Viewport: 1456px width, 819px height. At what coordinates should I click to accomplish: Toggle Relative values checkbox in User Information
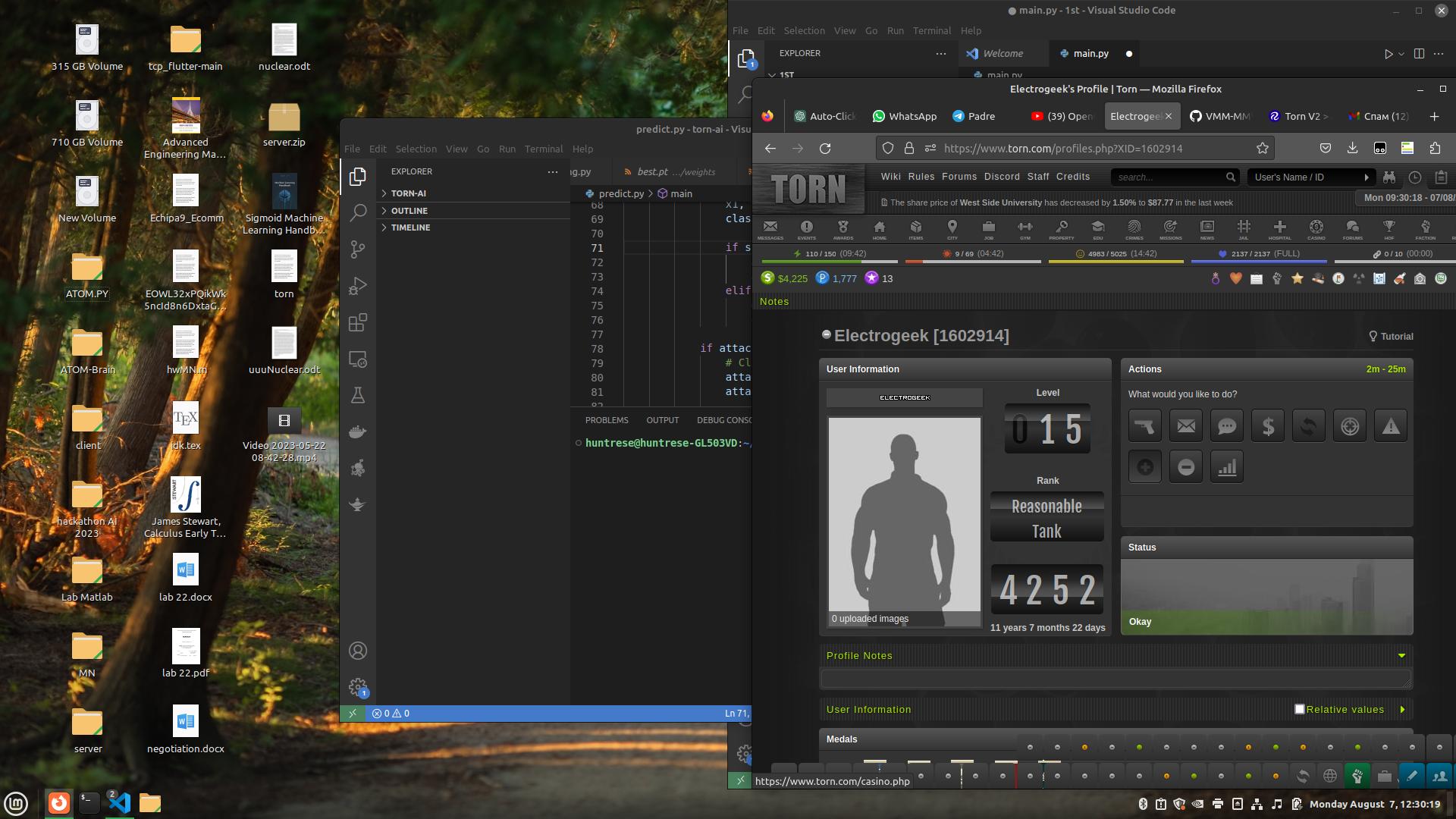1300,709
